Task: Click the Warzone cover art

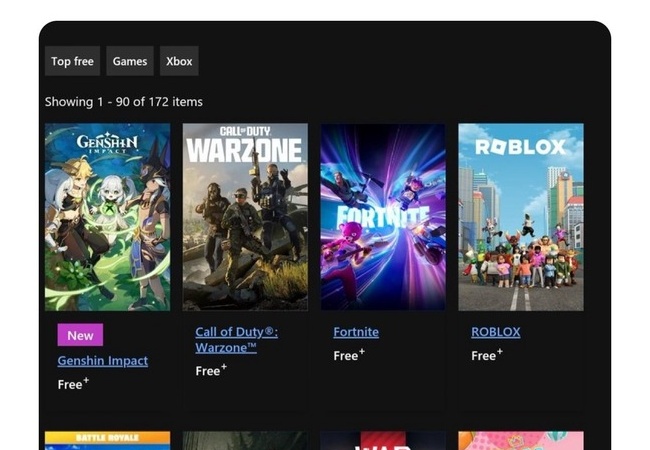Action: click(245, 217)
